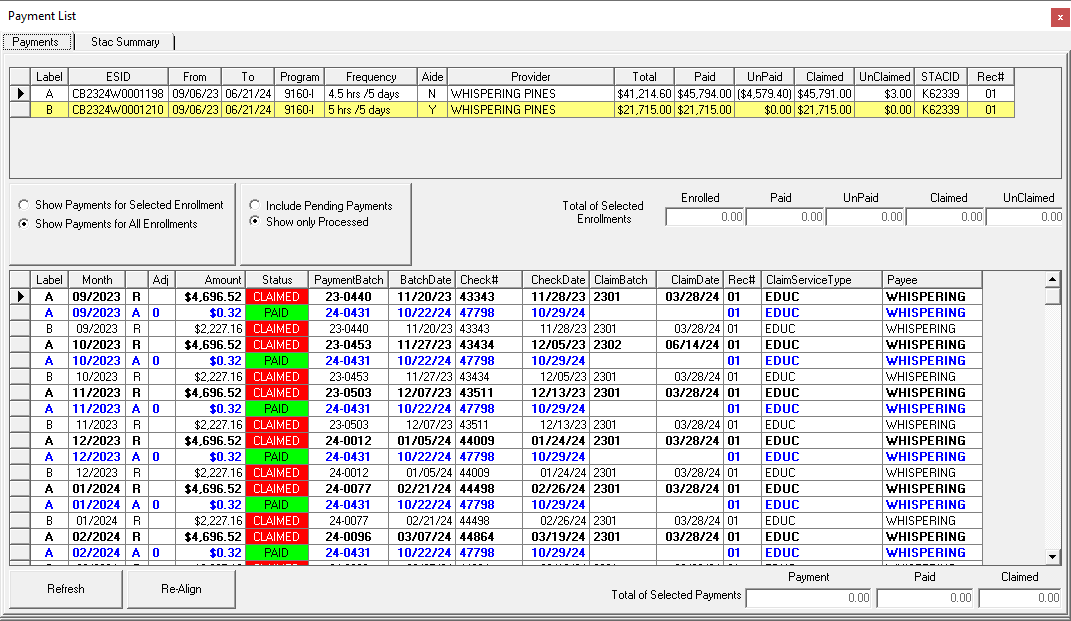Click the $0.32 amount for blue 11/2023 row

coord(210,409)
